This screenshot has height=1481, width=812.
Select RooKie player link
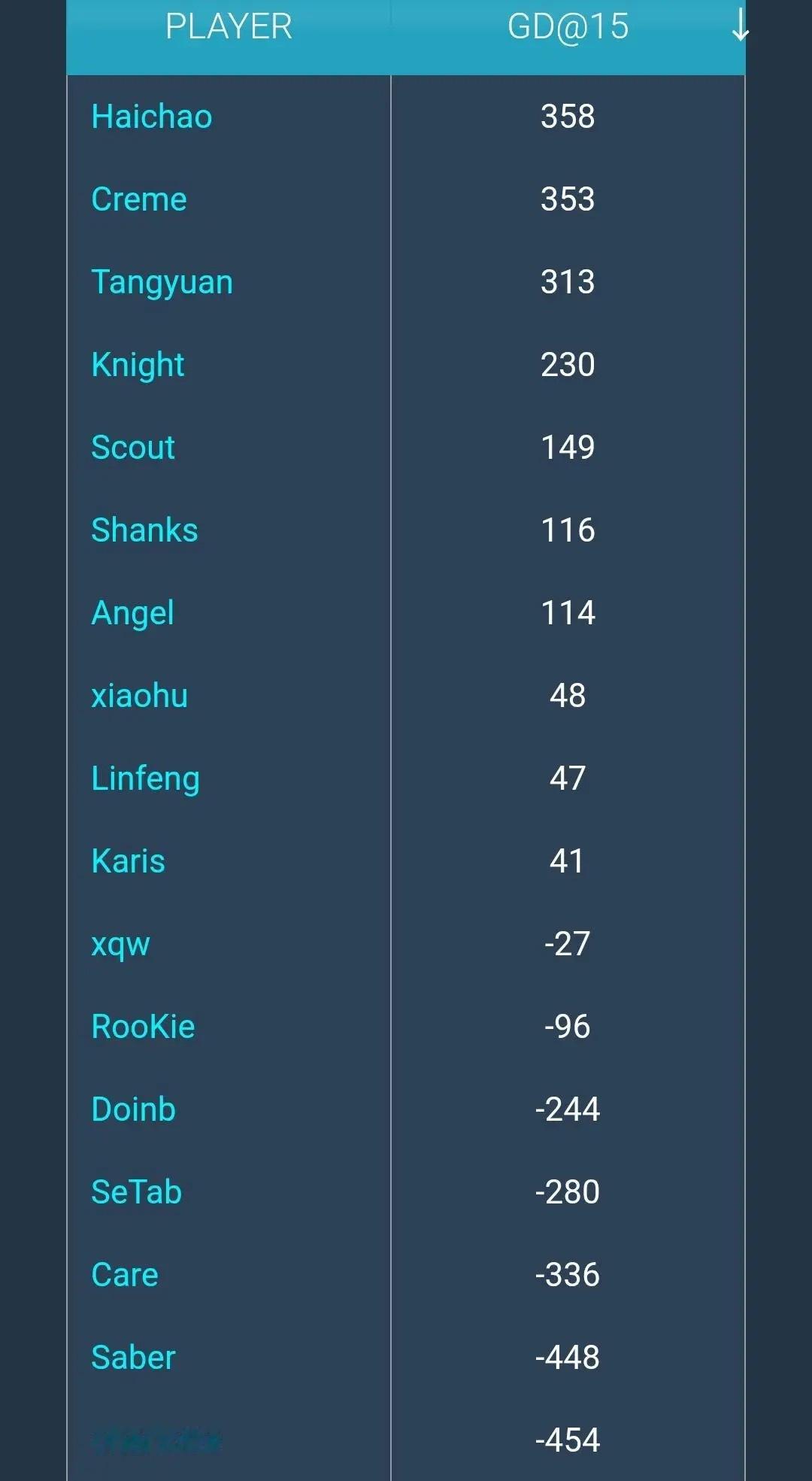(143, 1027)
